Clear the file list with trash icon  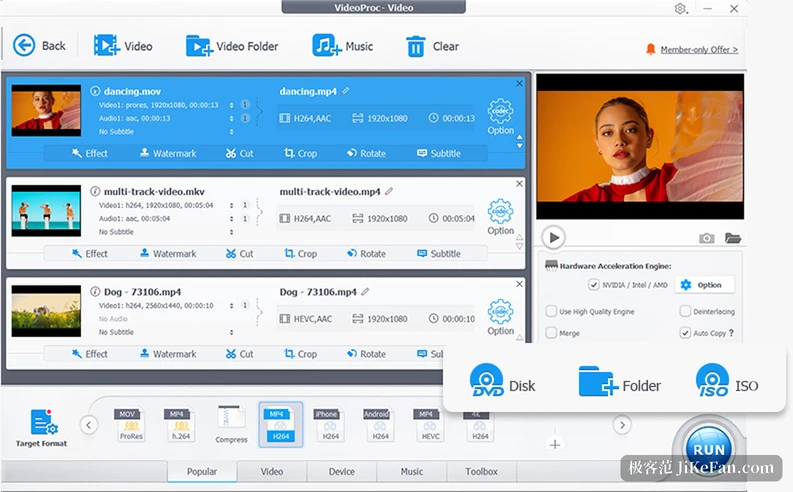(x=432, y=46)
